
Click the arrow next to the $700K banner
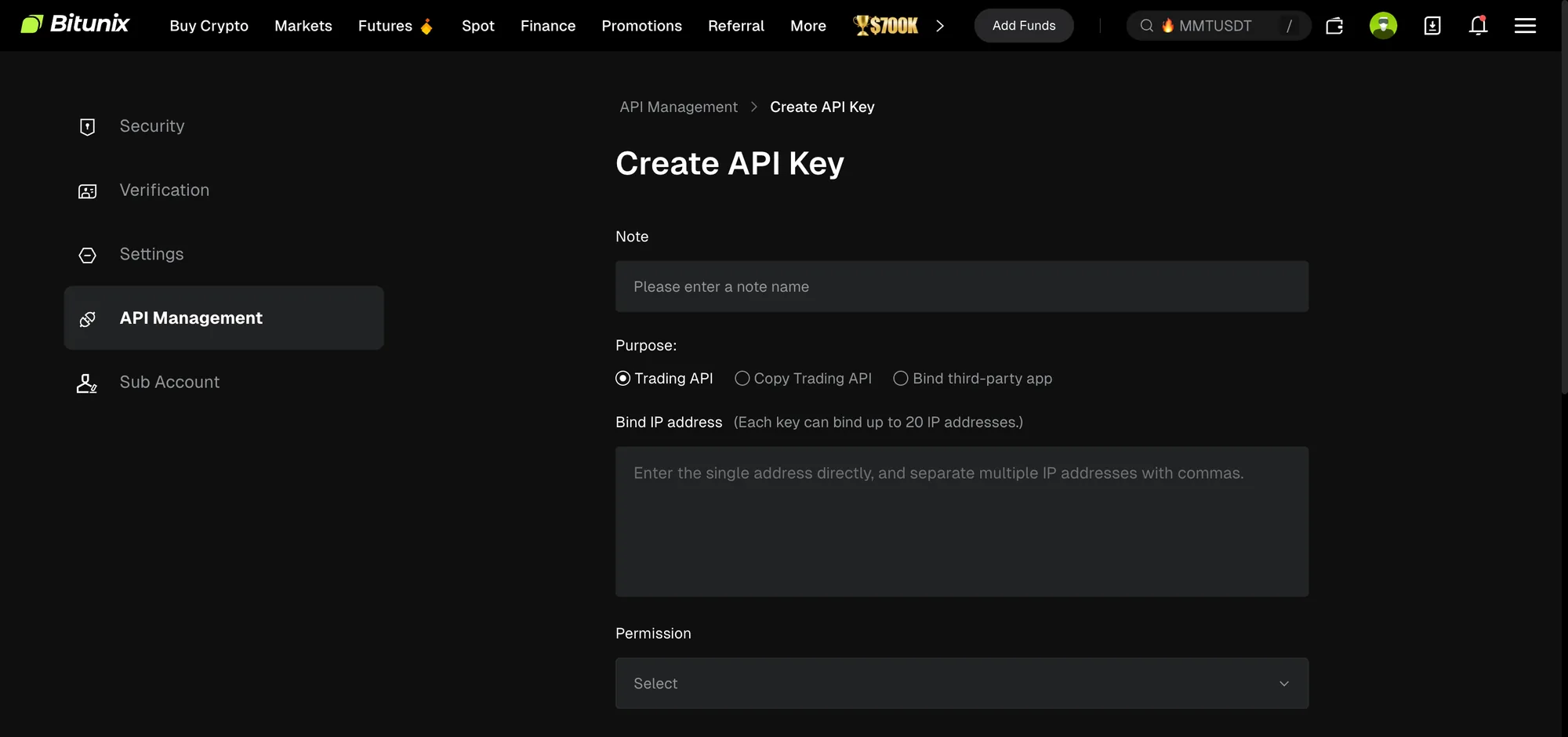939,26
